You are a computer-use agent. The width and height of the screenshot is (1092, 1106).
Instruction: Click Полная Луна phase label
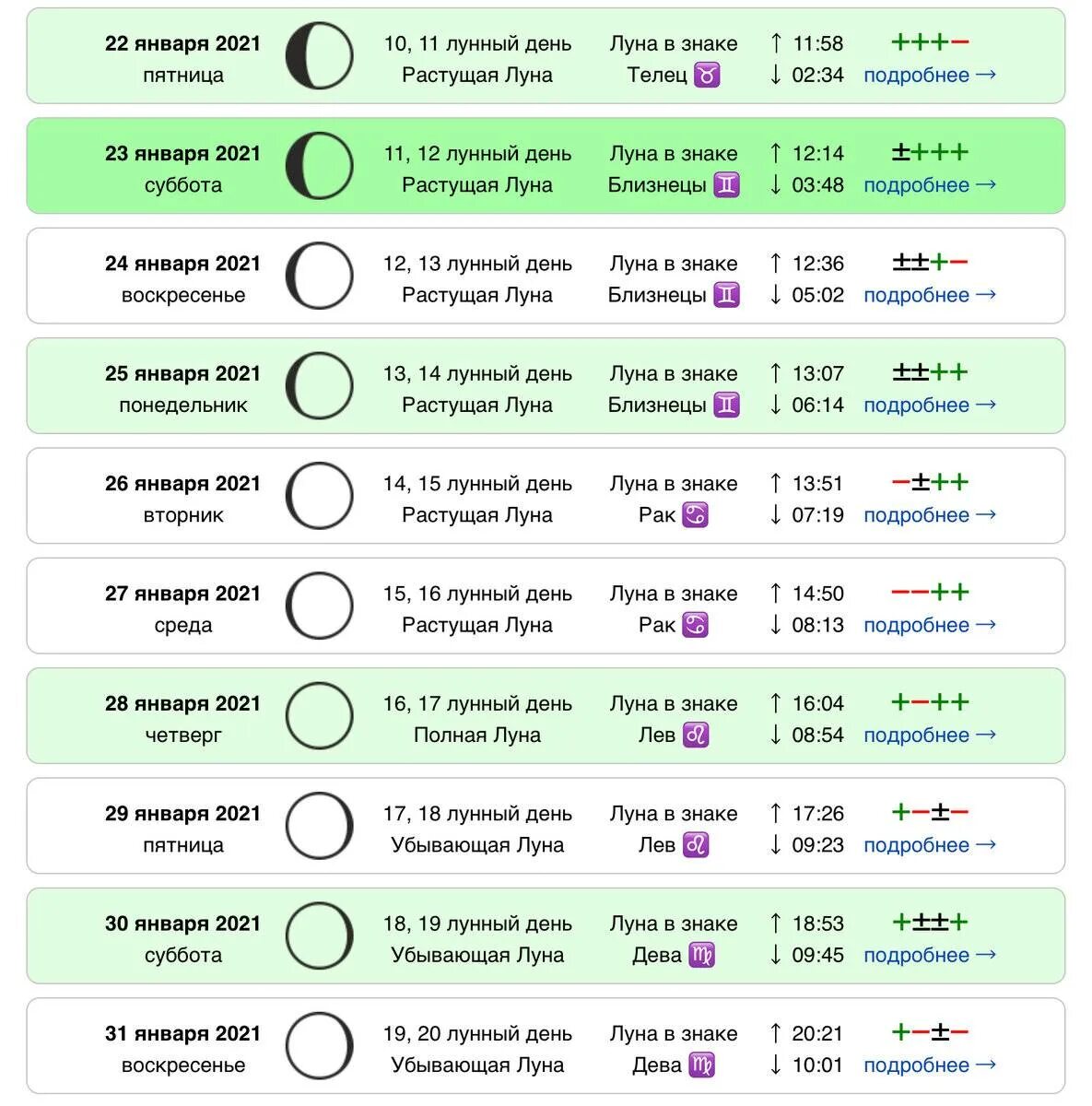coord(477,735)
